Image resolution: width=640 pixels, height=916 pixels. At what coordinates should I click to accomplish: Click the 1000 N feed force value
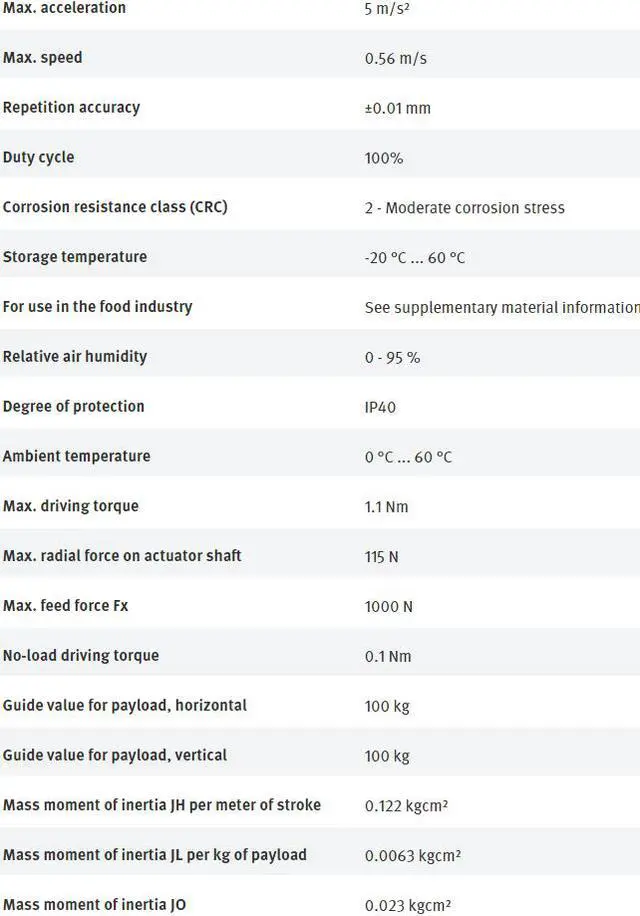click(x=388, y=607)
